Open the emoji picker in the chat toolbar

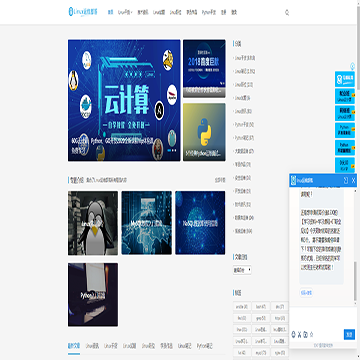(x=293, y=334)
